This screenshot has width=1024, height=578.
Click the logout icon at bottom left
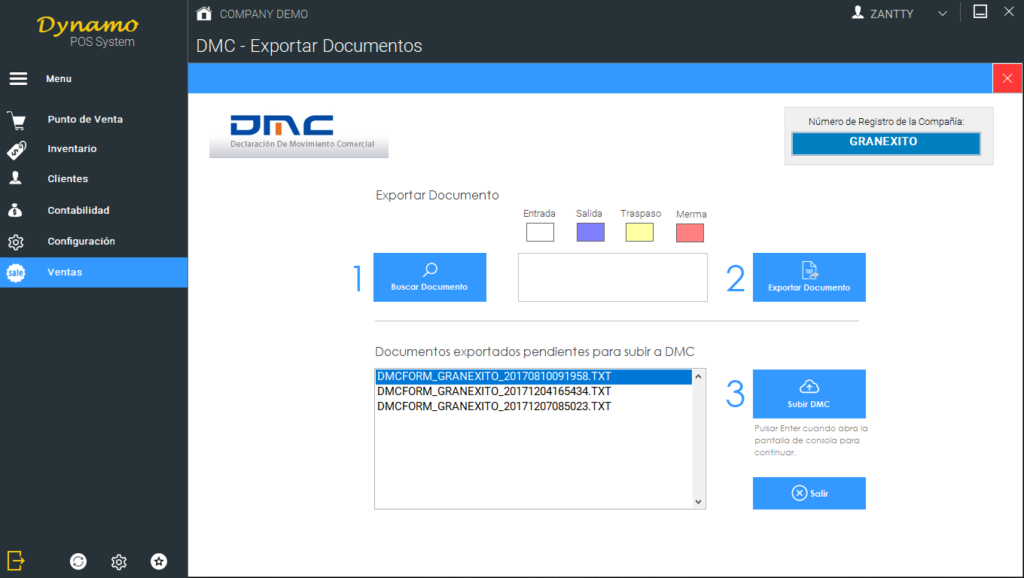16,561
